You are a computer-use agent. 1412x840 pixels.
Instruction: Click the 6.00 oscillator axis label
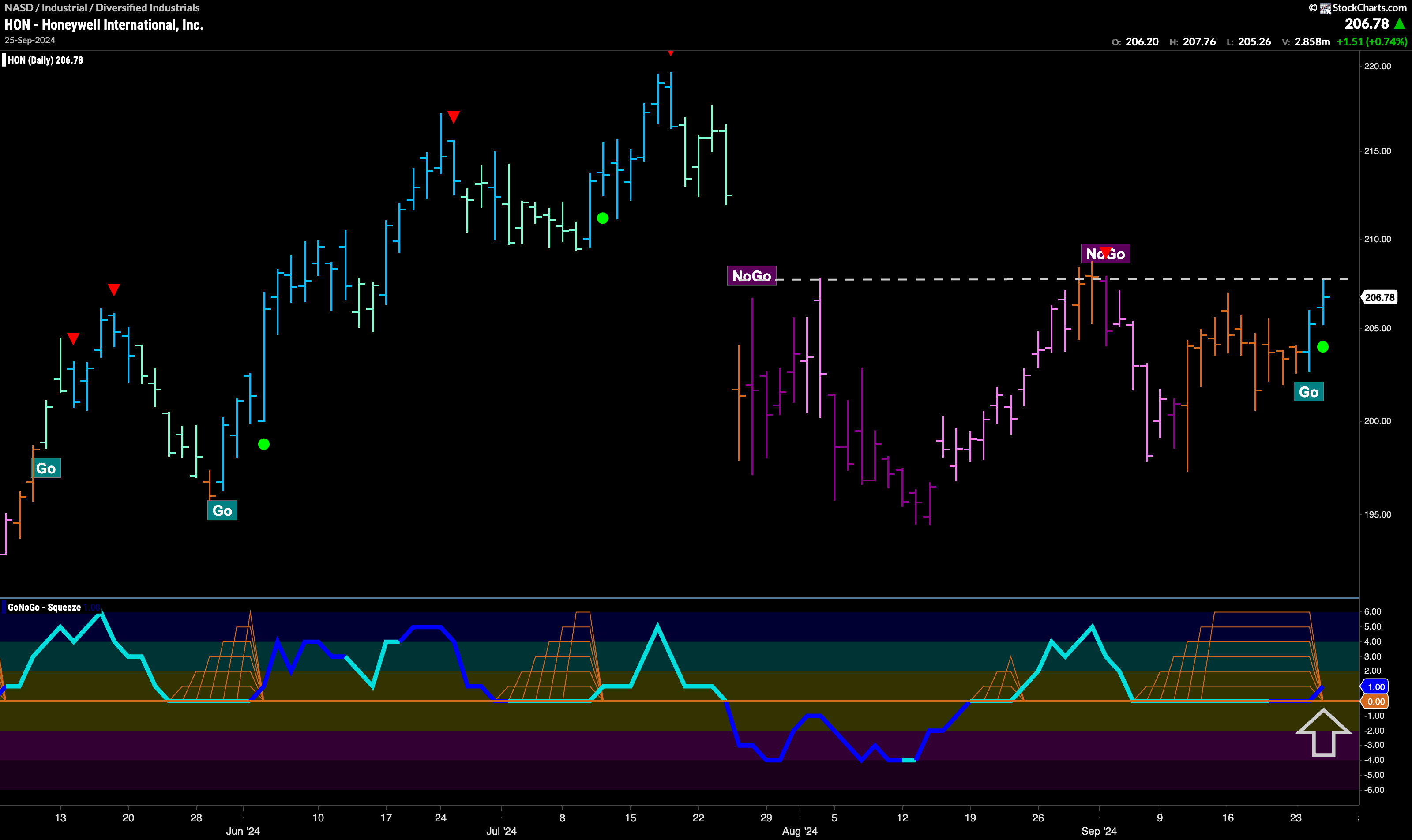pyautogui.click(x=1373, y=611)
